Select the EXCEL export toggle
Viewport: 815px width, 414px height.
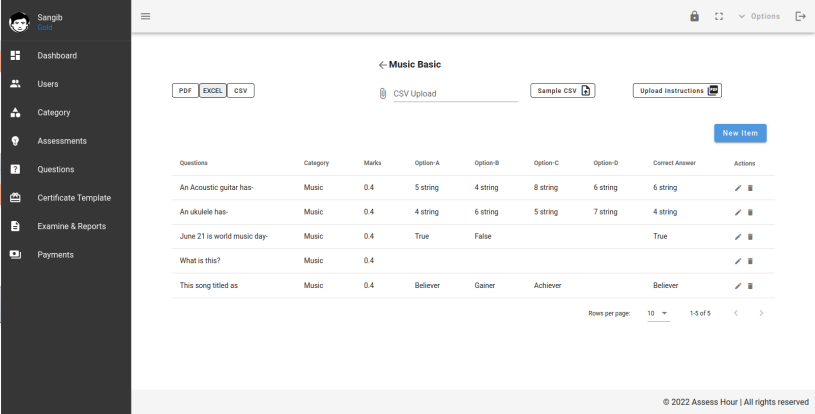[213, 90]
